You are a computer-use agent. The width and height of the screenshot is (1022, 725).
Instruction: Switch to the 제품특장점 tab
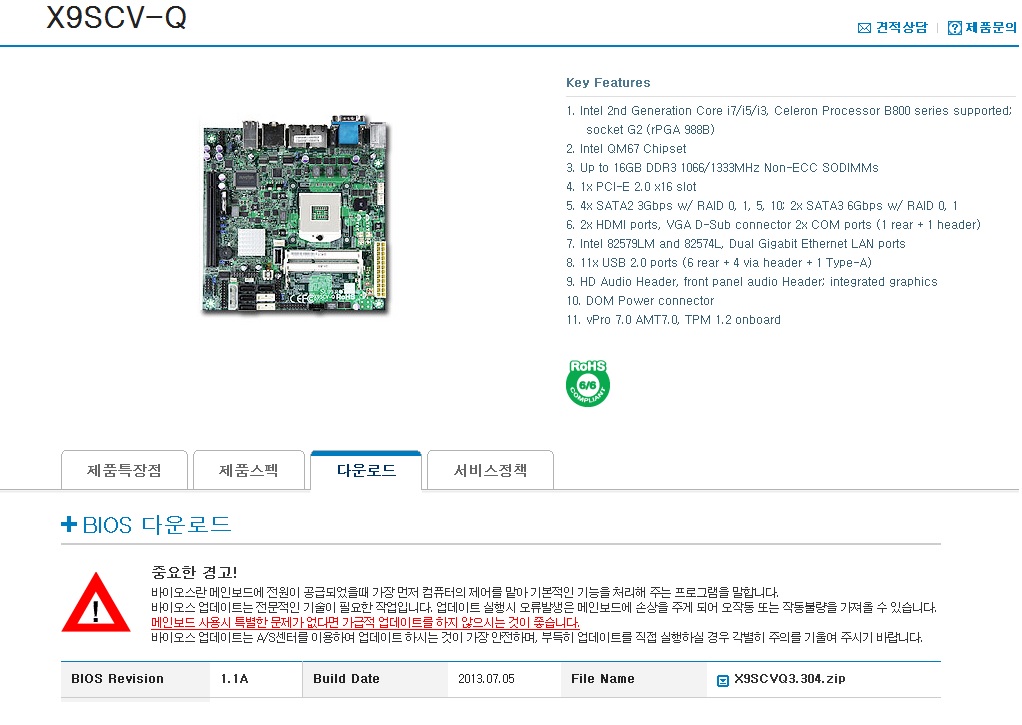[x=124, y=470]
